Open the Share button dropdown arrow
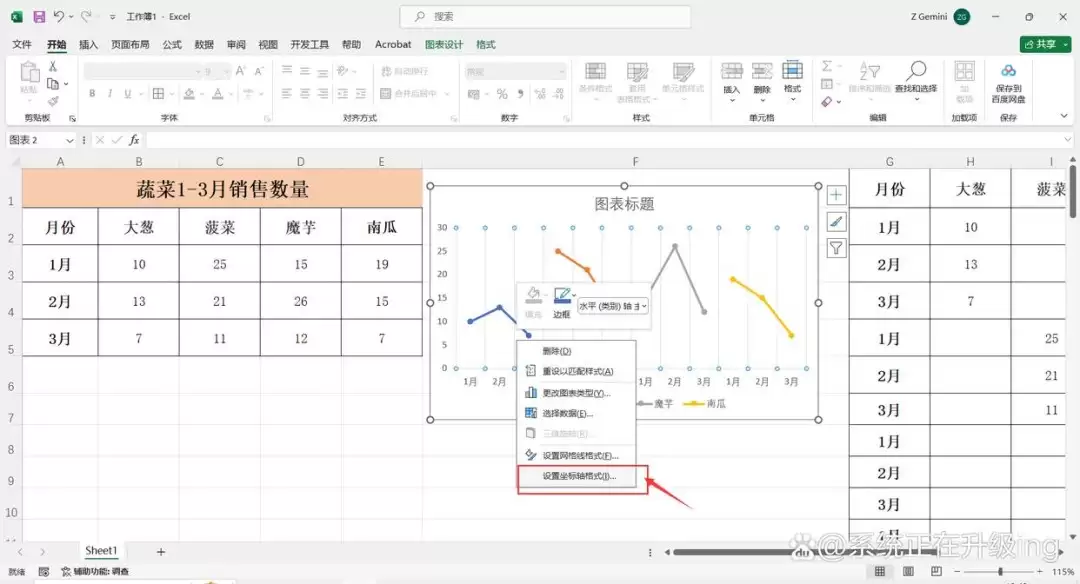 [x=1066, y=44]
